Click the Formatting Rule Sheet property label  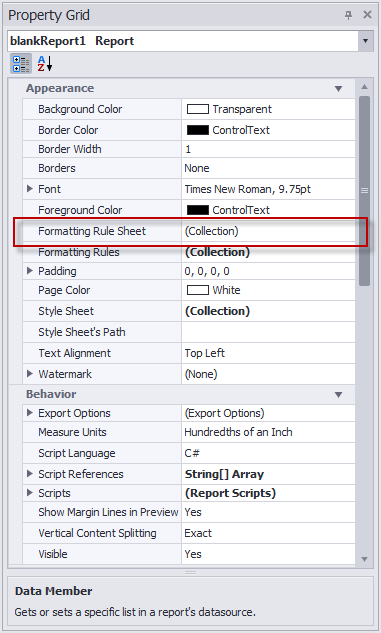(x=92, y=231)
